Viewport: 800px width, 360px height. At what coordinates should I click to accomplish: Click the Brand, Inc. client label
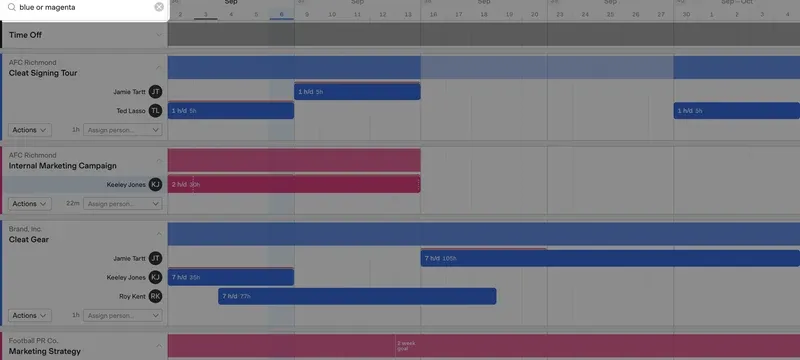[25, 229]
